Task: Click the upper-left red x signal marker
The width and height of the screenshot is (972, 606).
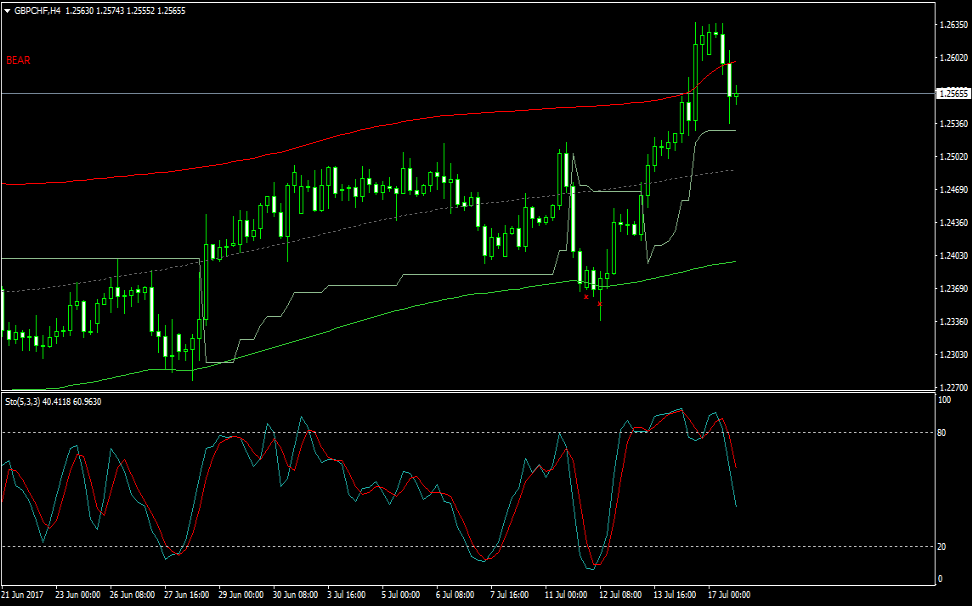Action: tap(586, 296)
